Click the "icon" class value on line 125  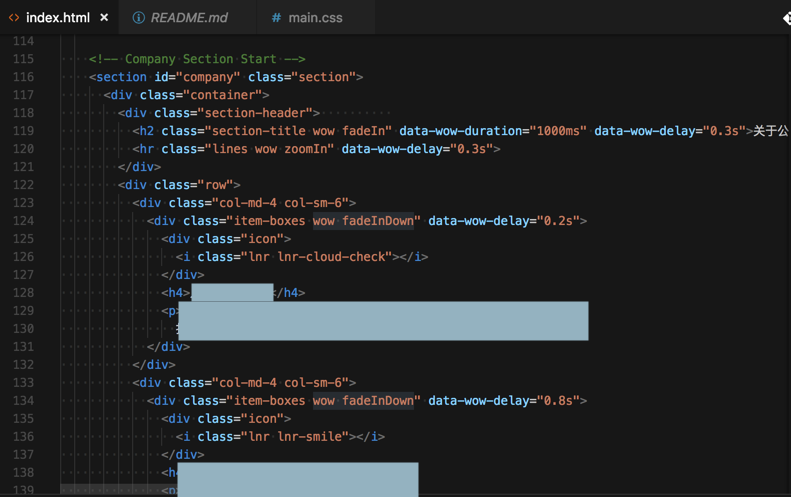[x=262, y=239]
